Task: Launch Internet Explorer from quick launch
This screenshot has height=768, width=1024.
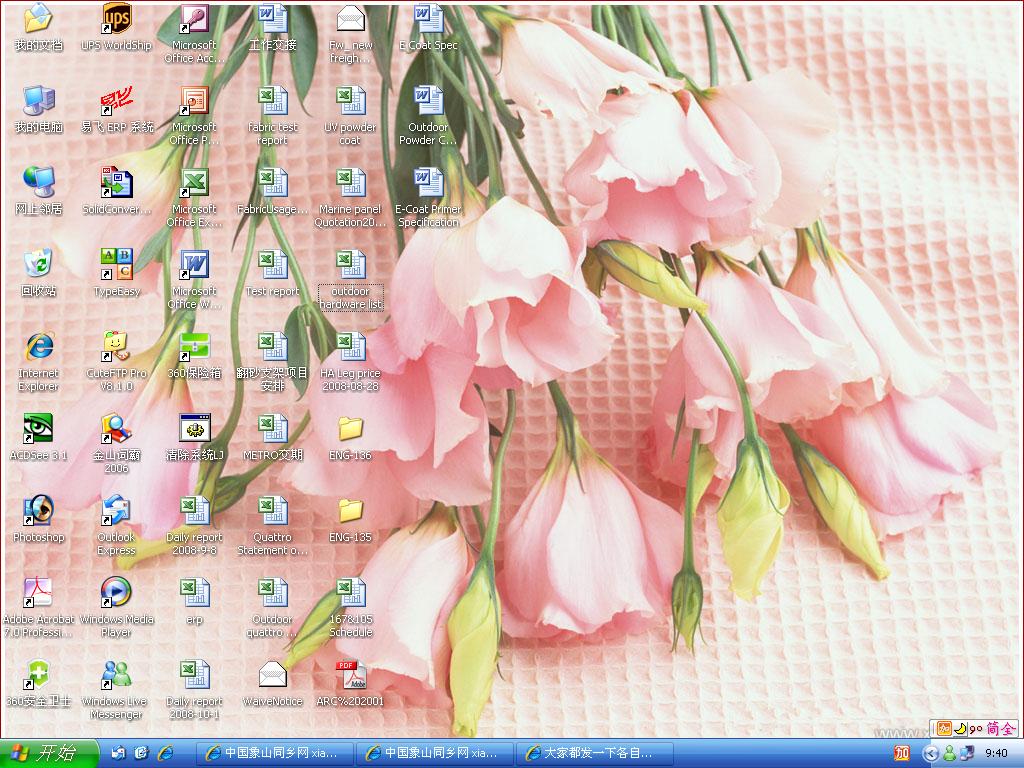Action: click(165, 753)
